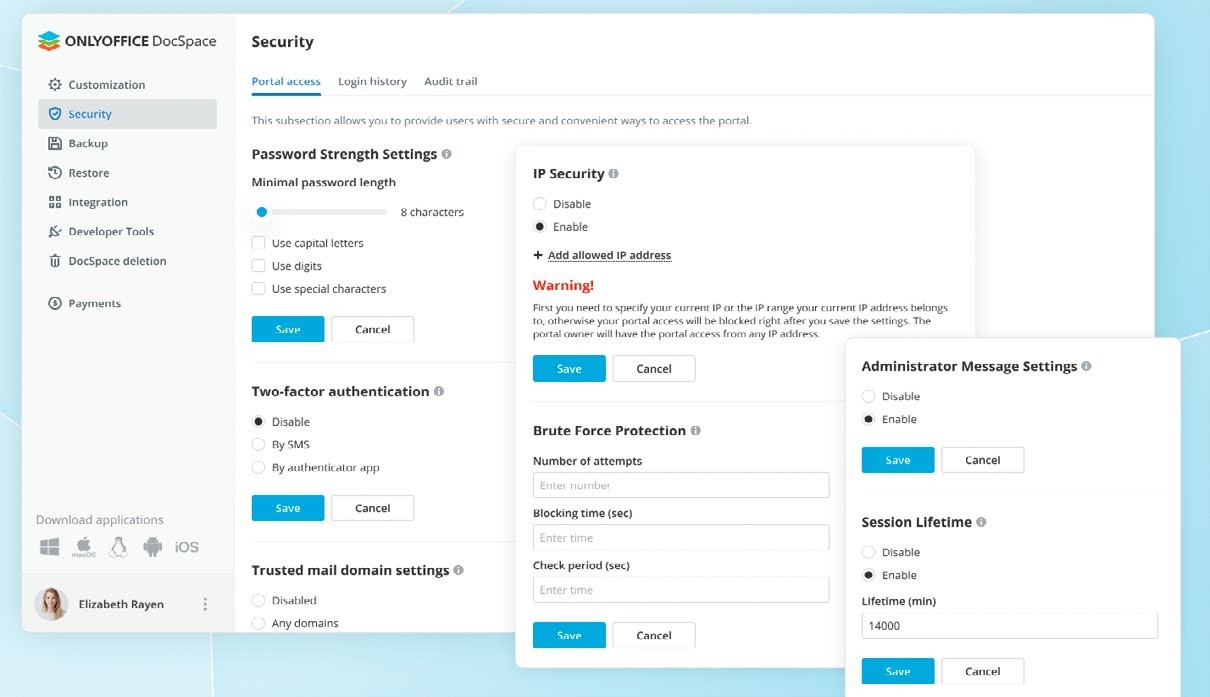Select Disable under Session Lifetime
This screenshot has width=1210, height=697.
click(868, 552)
